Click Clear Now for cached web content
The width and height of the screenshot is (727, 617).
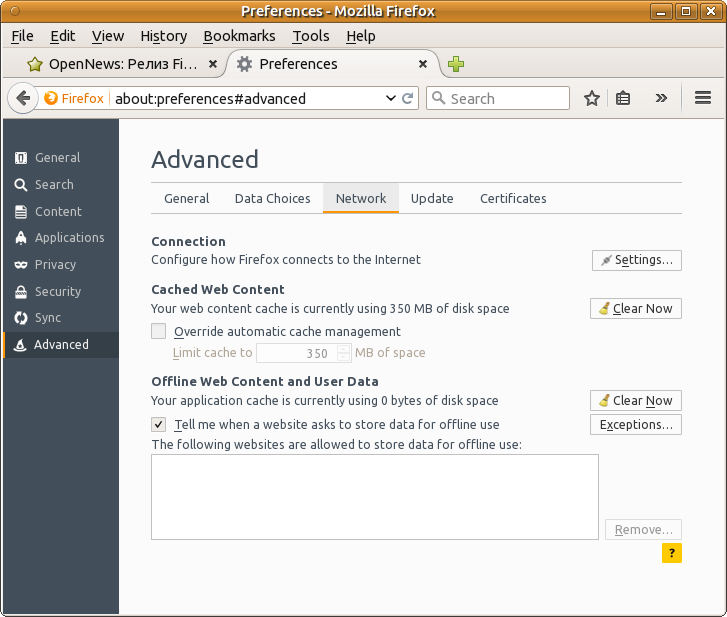[x=636, y=309]
